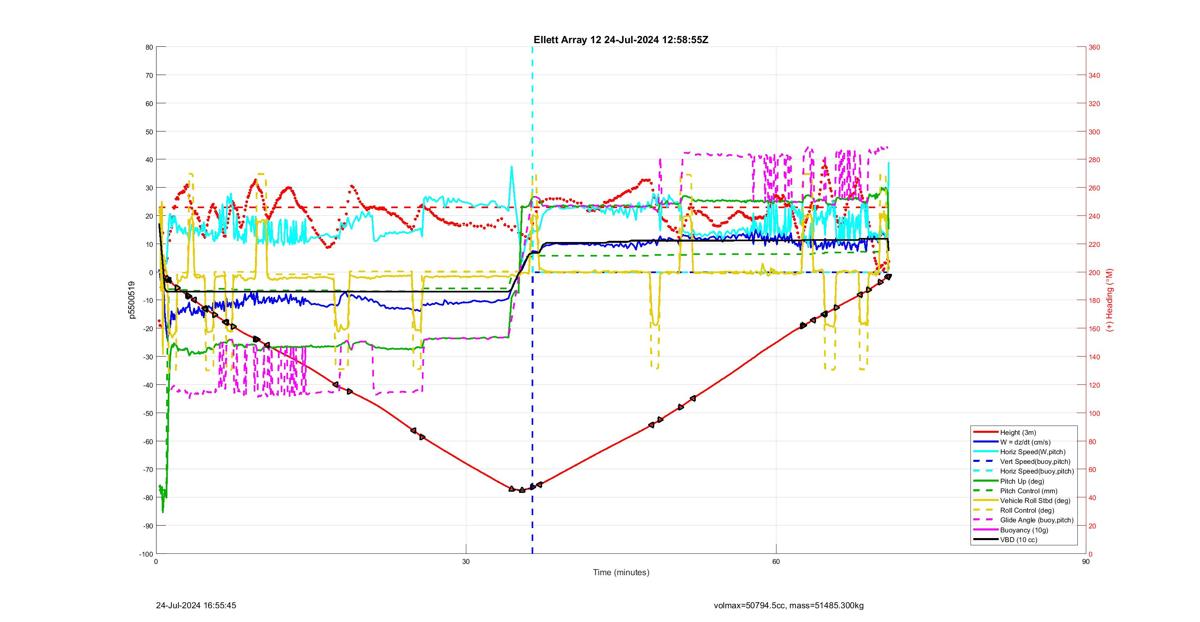This screenshot has height=622, width=1200.
Task: Click the 'Horiz Speed(buoy,pitch)' legend entry
Action: tap(1037, 471)
